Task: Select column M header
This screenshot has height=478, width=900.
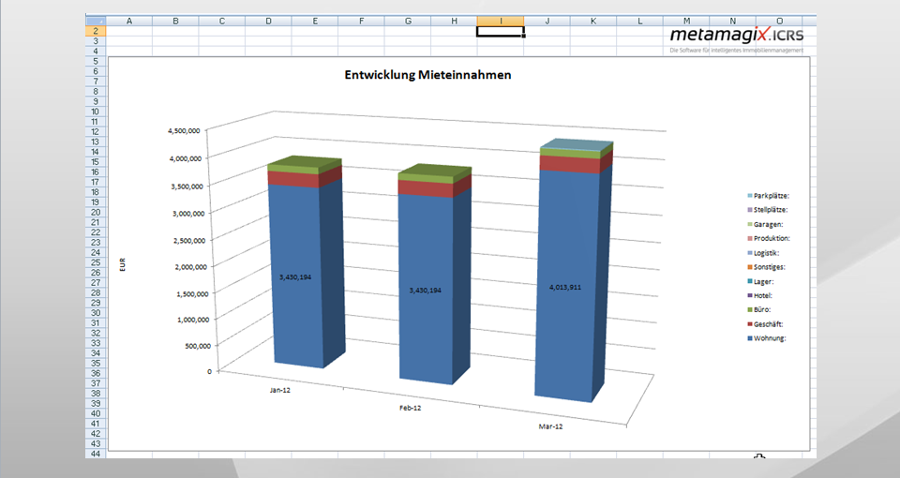Action: (x=686, y=21)
